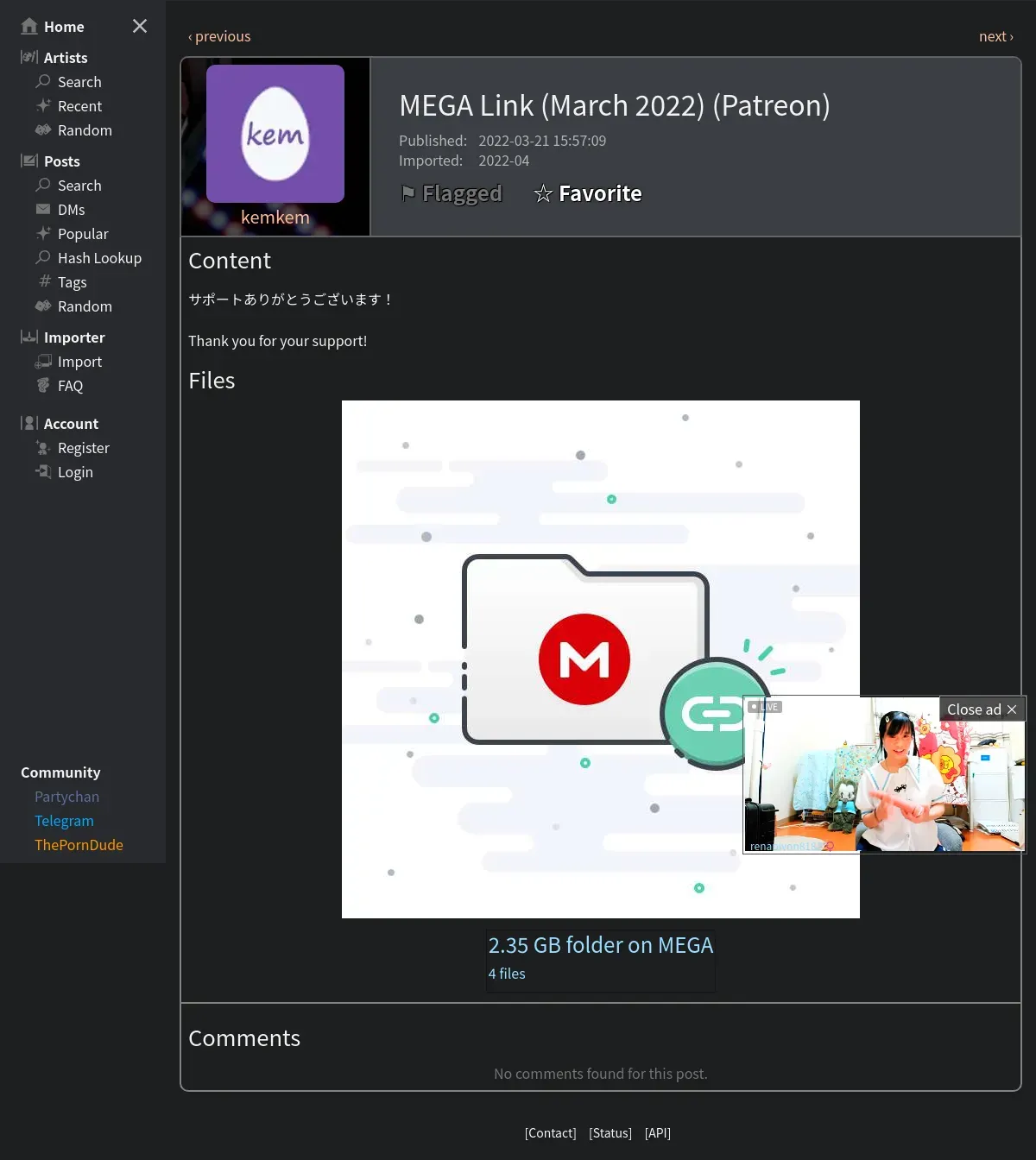Click the sparkle icon beside Popular
This screenshot has height=1160, width=1036.
pyautogui.click(x=43, y=233)
